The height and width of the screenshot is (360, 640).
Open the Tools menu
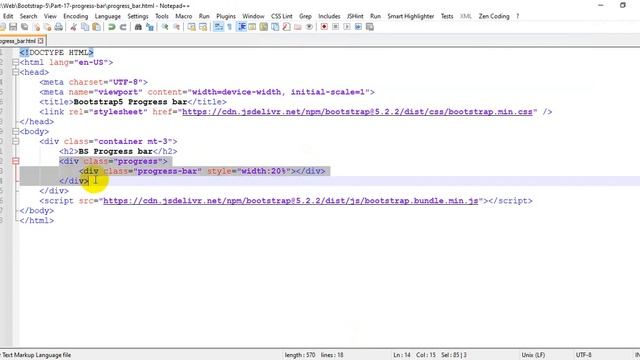[x=162, y=16]
